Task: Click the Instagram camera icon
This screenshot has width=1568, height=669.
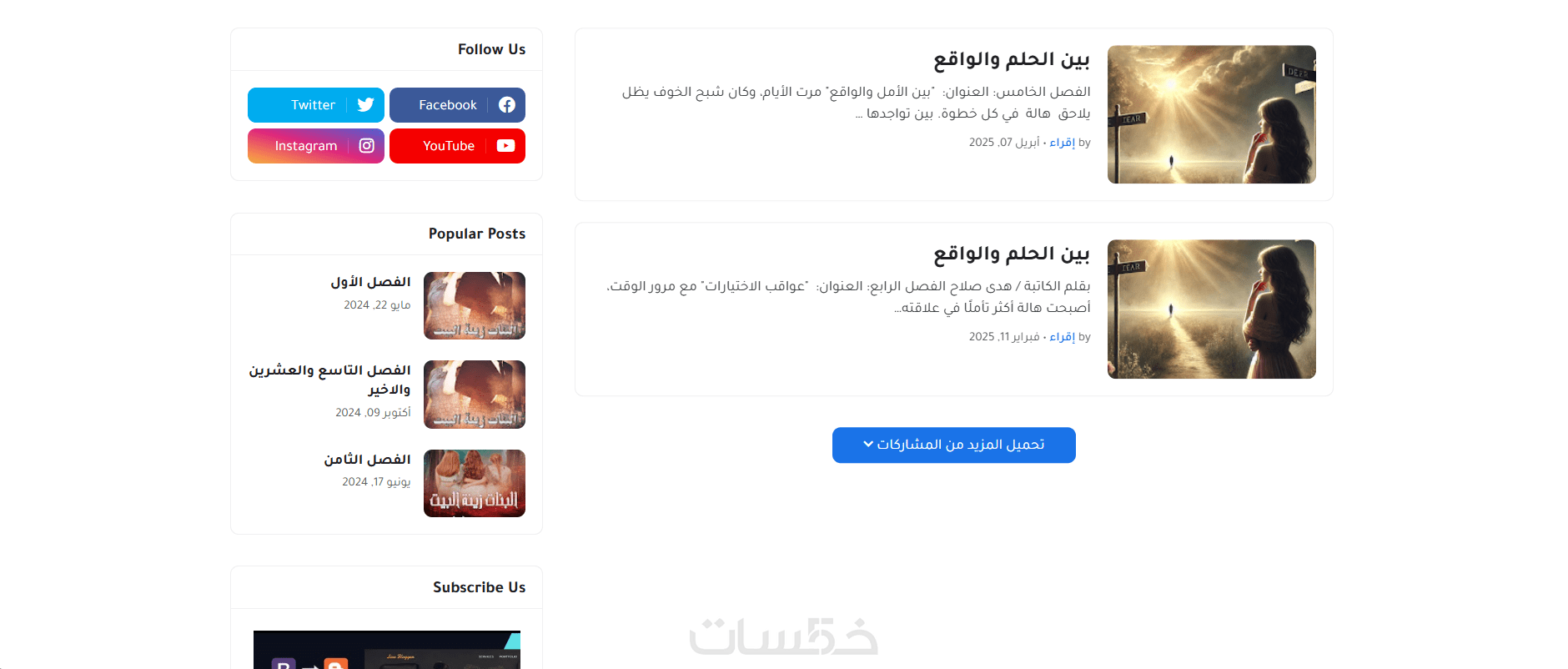Action: pos(366,146)
